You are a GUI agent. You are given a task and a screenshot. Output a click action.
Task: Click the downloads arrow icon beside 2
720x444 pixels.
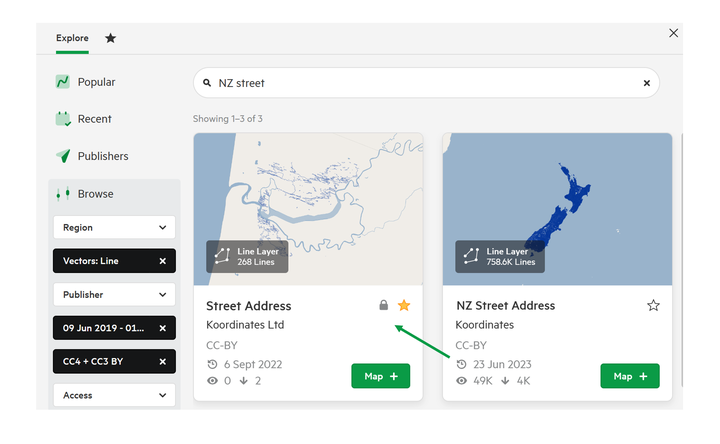tap(244, 381)
